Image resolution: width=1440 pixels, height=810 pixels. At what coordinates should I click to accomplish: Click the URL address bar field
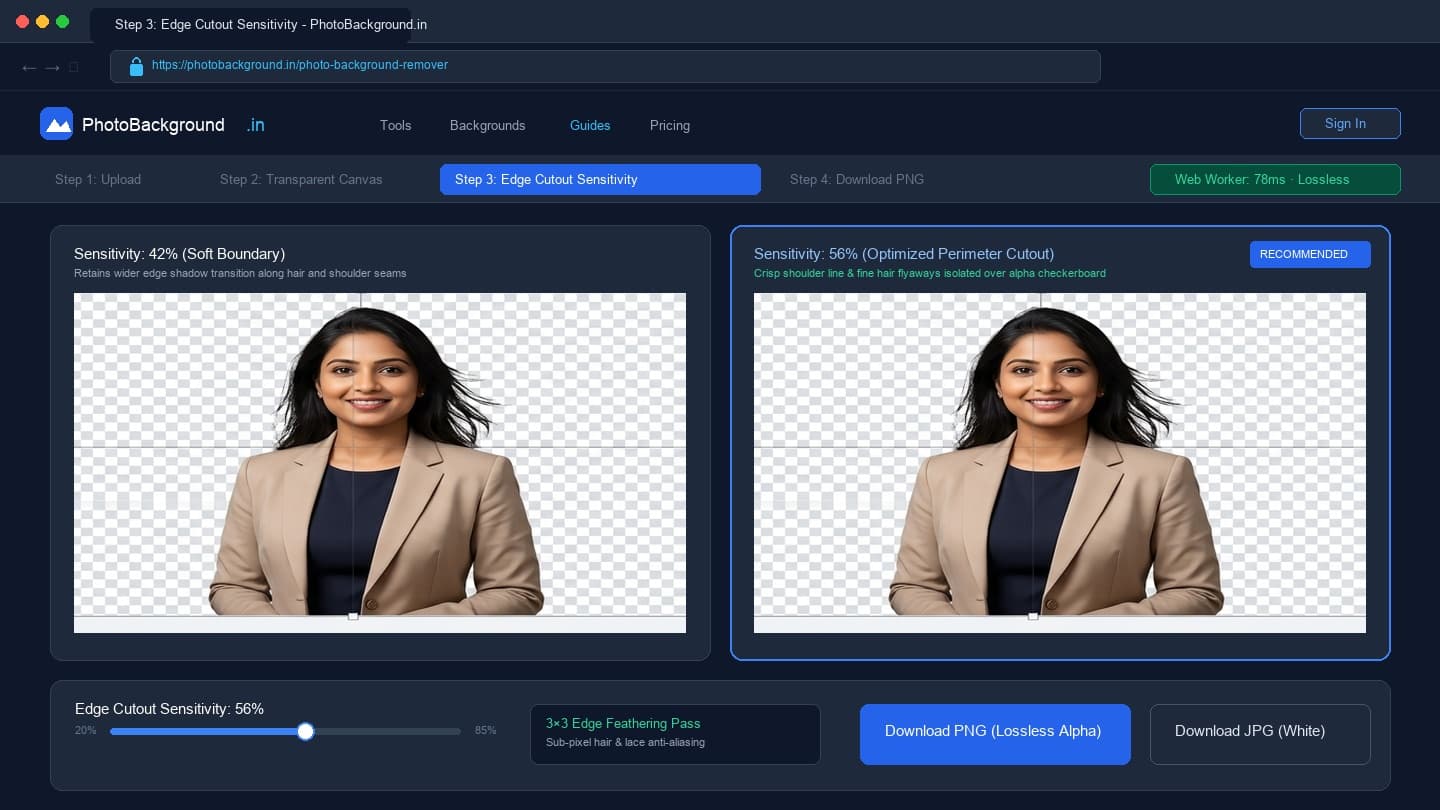605,66
